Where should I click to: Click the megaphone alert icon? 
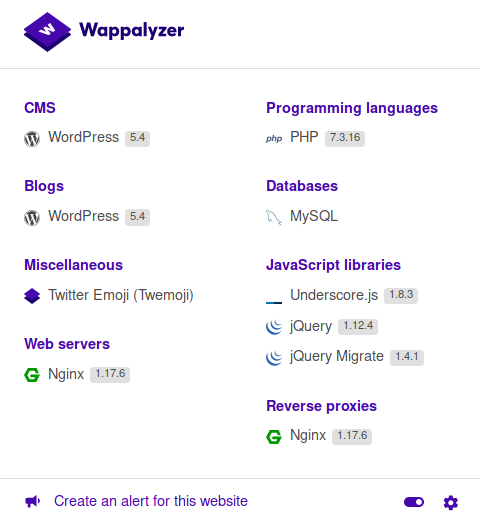33,501
